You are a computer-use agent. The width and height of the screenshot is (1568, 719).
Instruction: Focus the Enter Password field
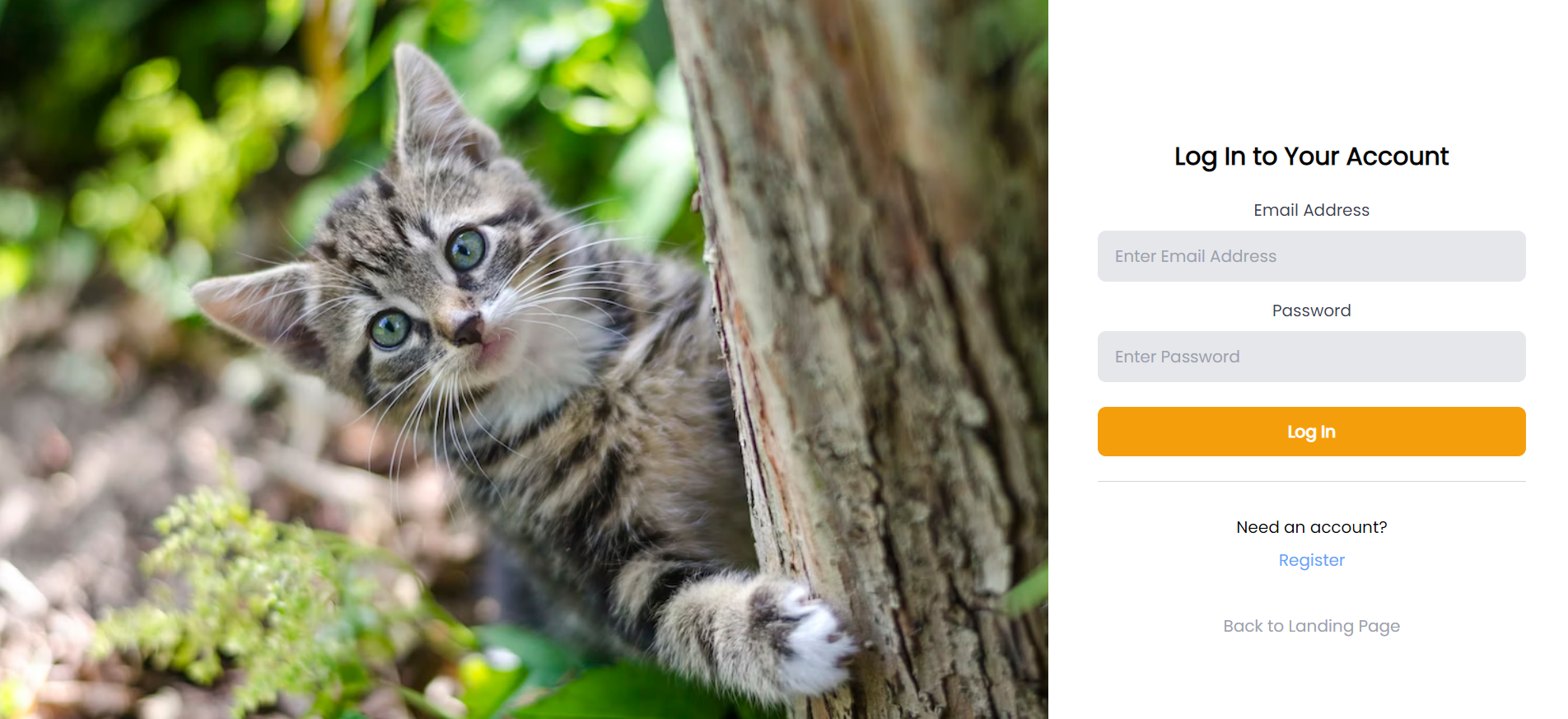coord(1311,357)
